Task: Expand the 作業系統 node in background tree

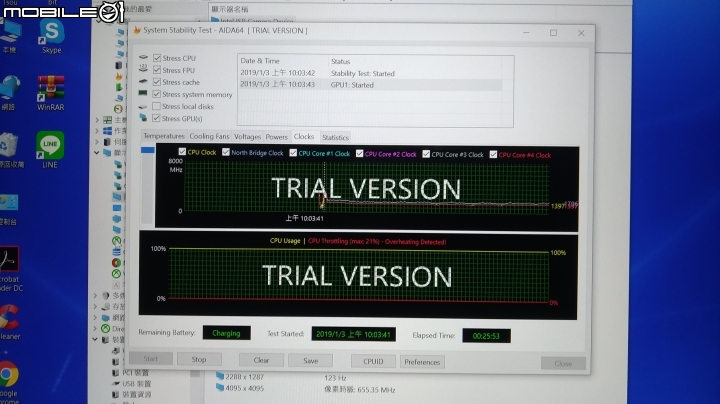Action: (97, 131)
